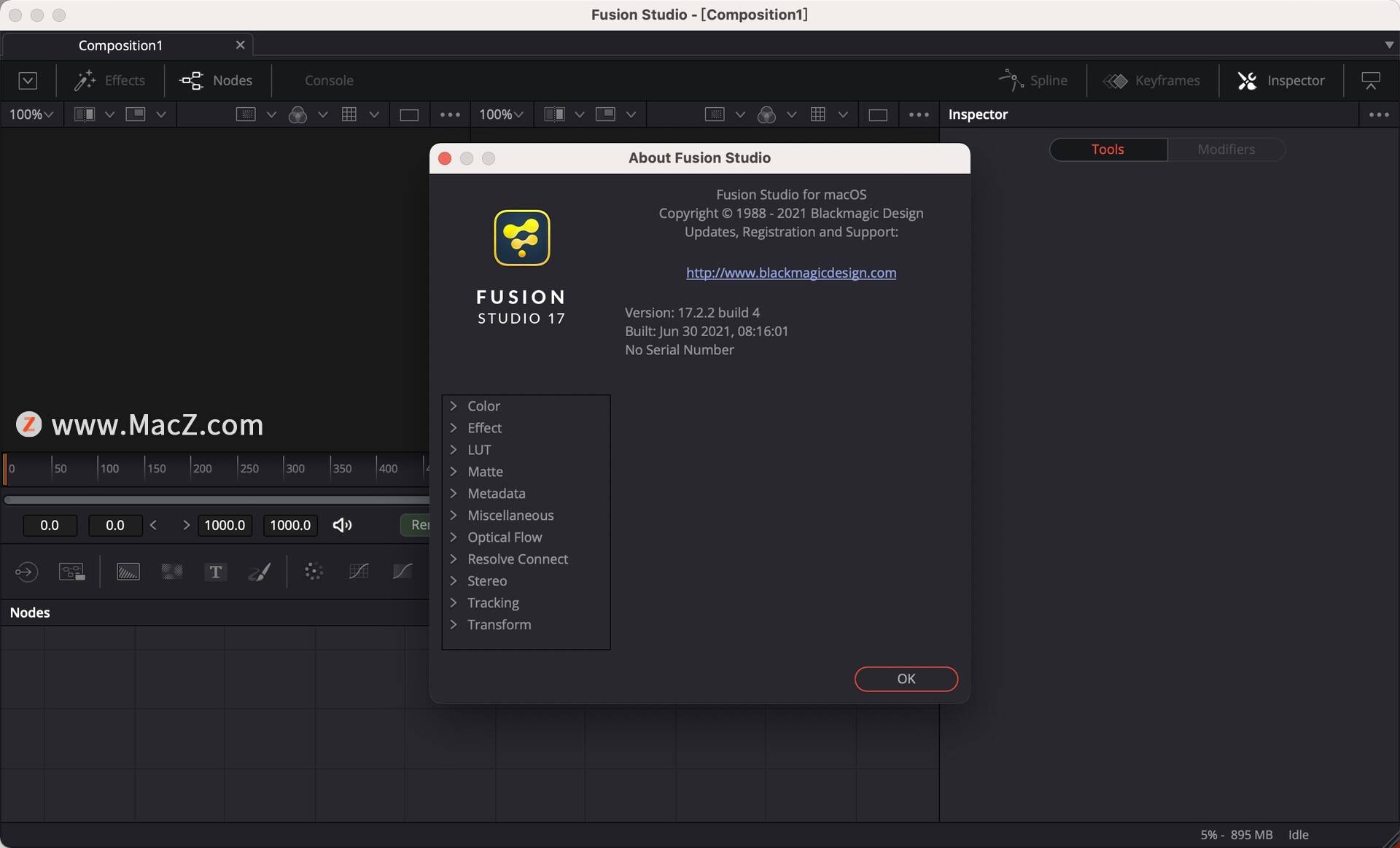
Task: Click OK to close About dialog
Action: (x=906, y=679)
